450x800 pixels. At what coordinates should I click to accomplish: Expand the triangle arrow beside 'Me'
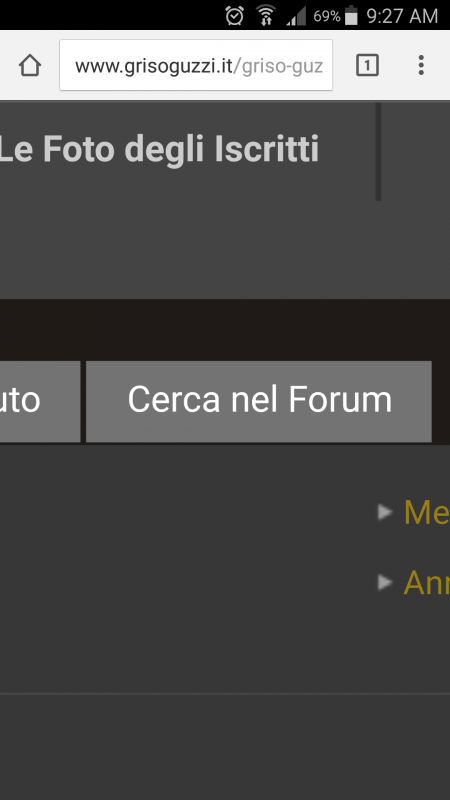point(385,512)
